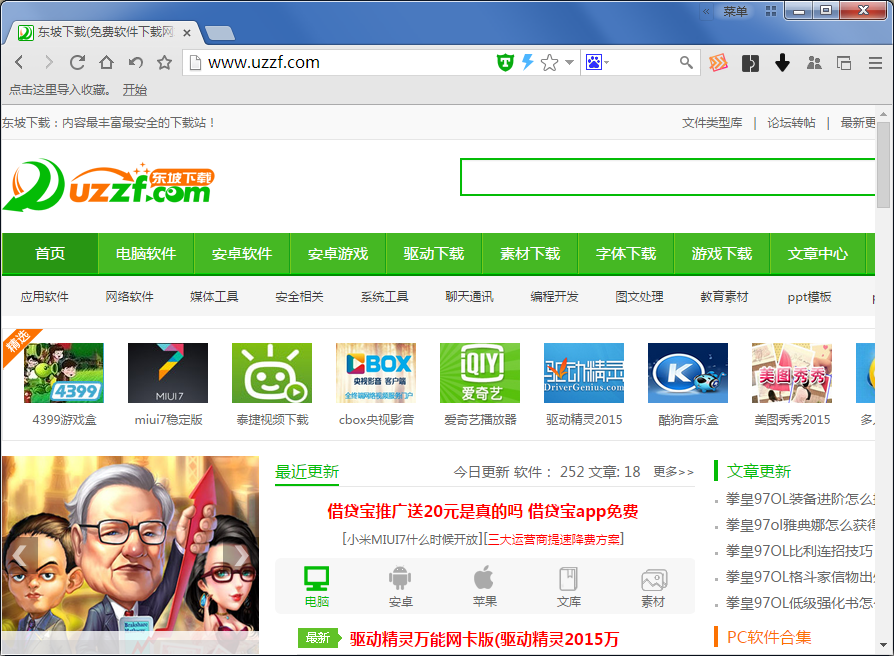The width and height of the screenshot is (894, 656).
Task: Click the favorites star next to the undo icon
Action: (164, 62)
